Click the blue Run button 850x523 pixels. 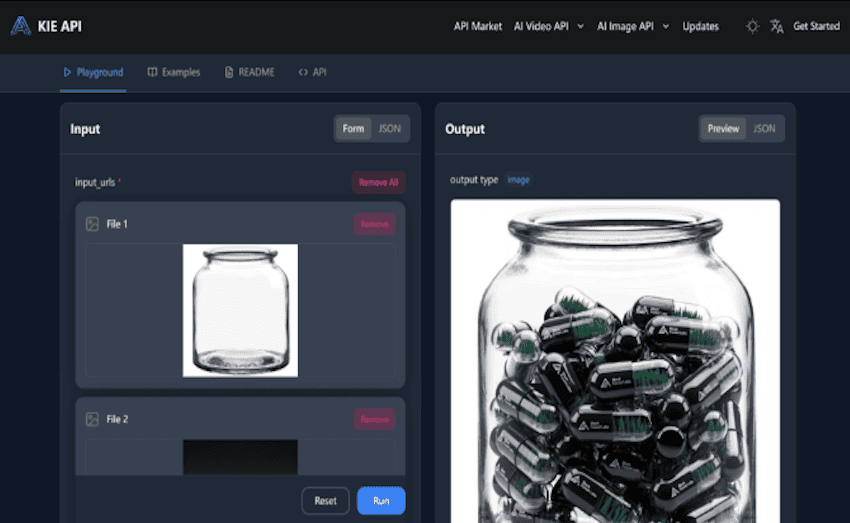click(381, 501)
